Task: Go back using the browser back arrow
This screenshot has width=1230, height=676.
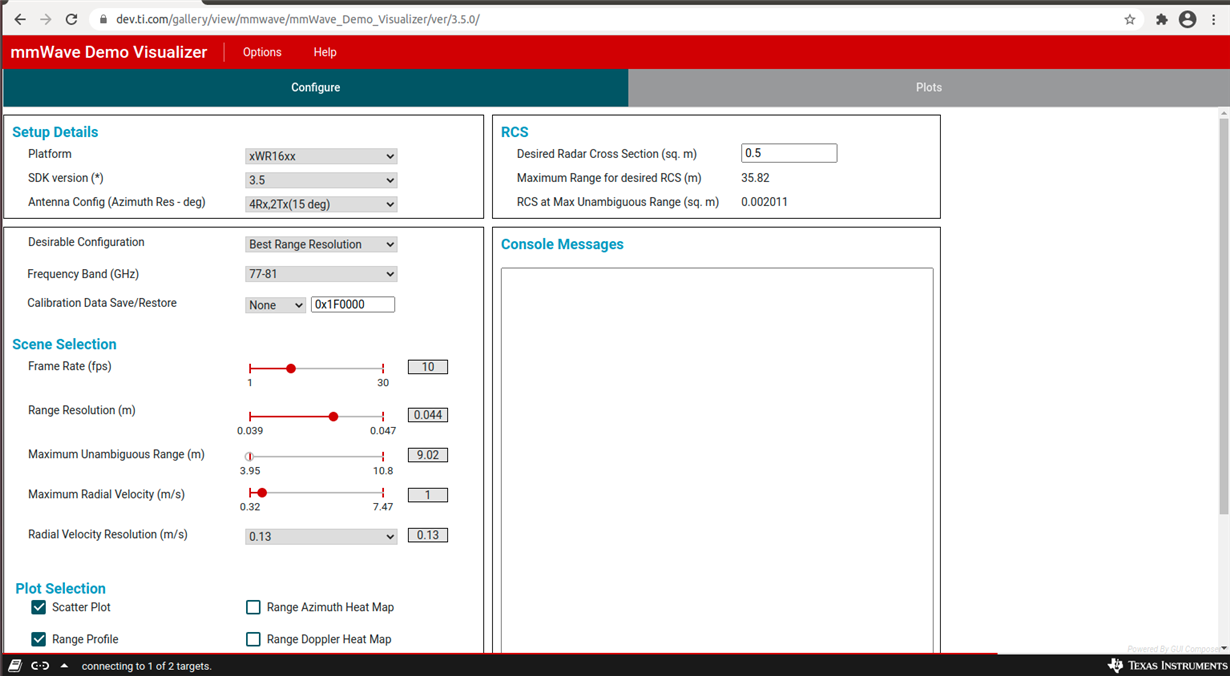Action: pos(20,19)
